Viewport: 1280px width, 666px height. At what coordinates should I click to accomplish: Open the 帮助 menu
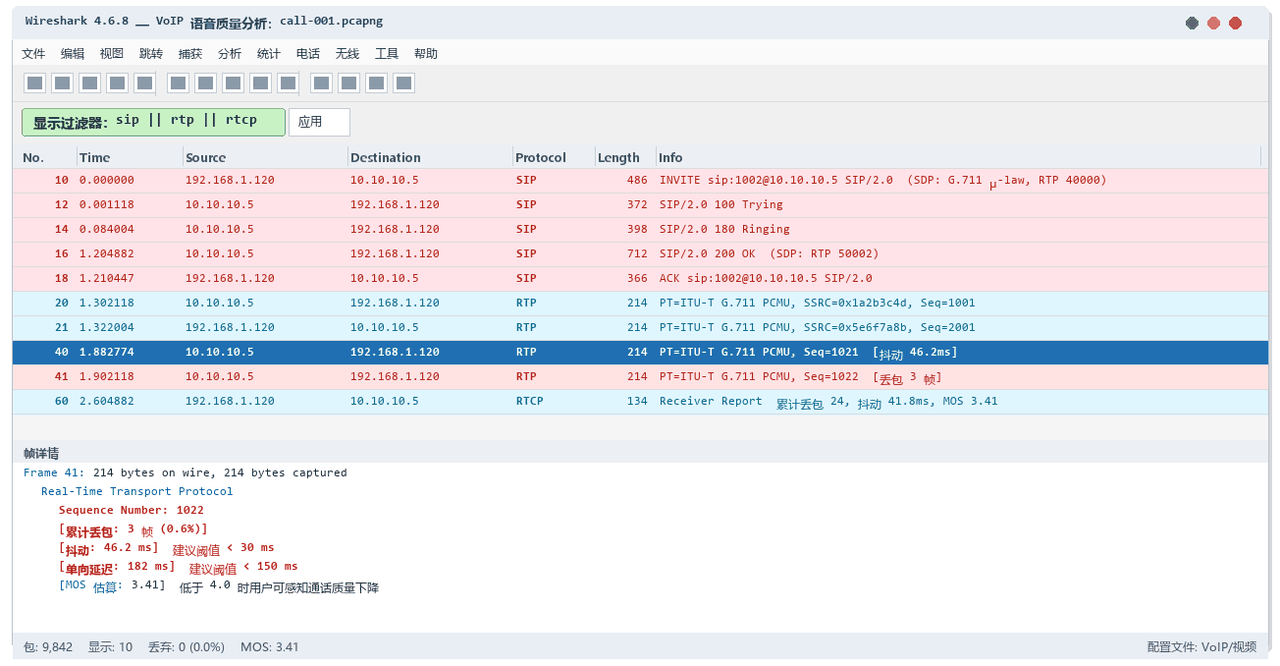click(426, 54)
